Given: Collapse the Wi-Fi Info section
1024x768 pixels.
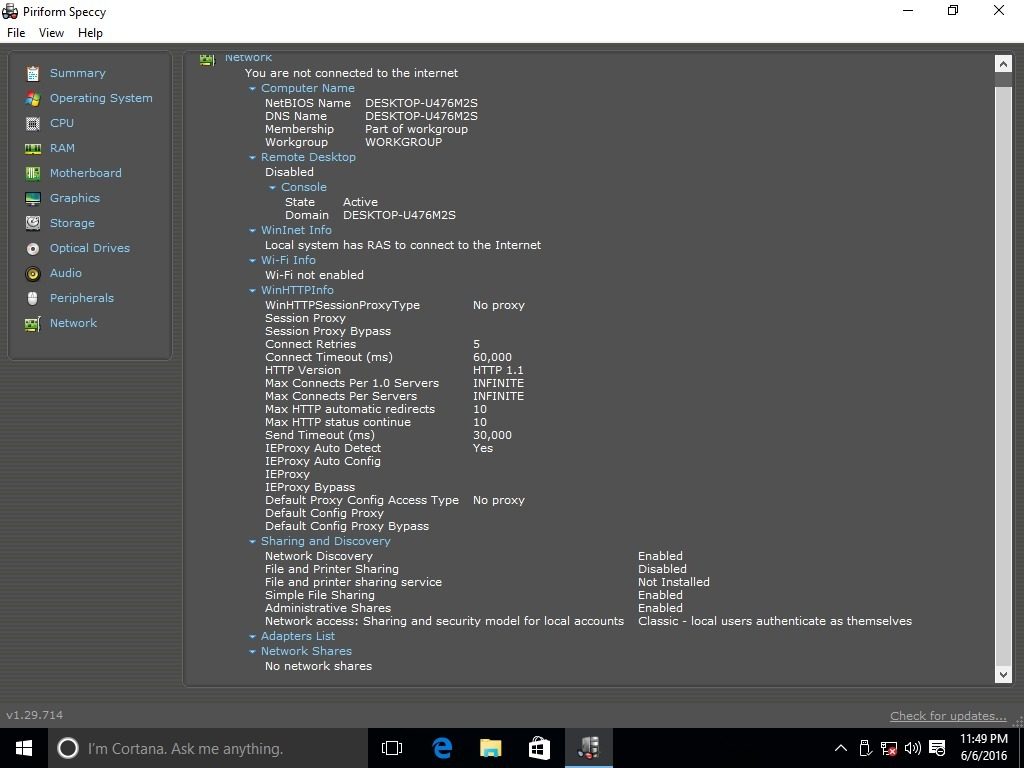Looking at the screenshot, I should click(x=253, y=261).
